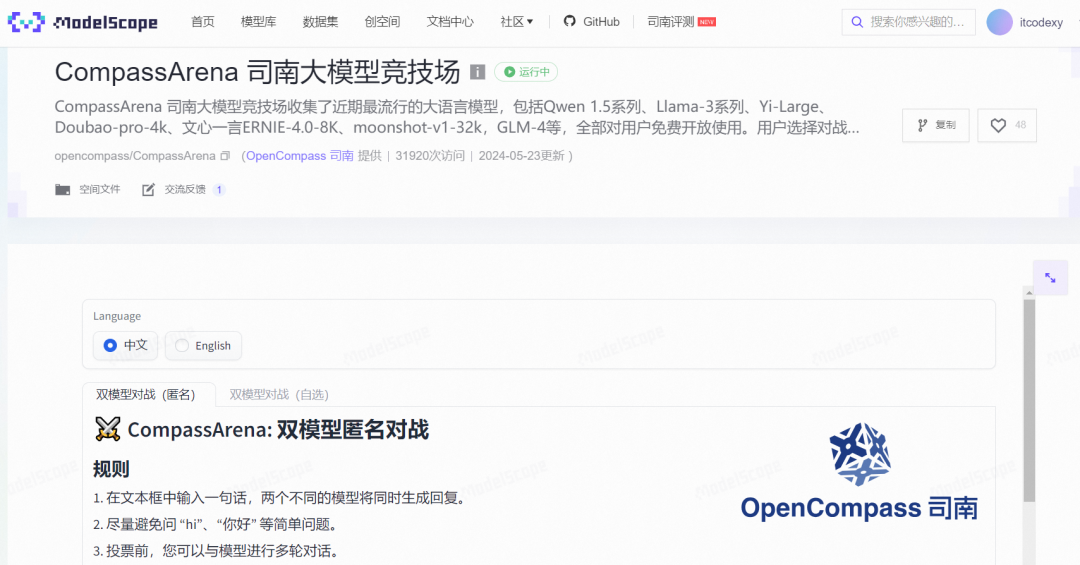Open 创空间 in the navigation bar
1080x565 pixels.
tap(382, 22)
